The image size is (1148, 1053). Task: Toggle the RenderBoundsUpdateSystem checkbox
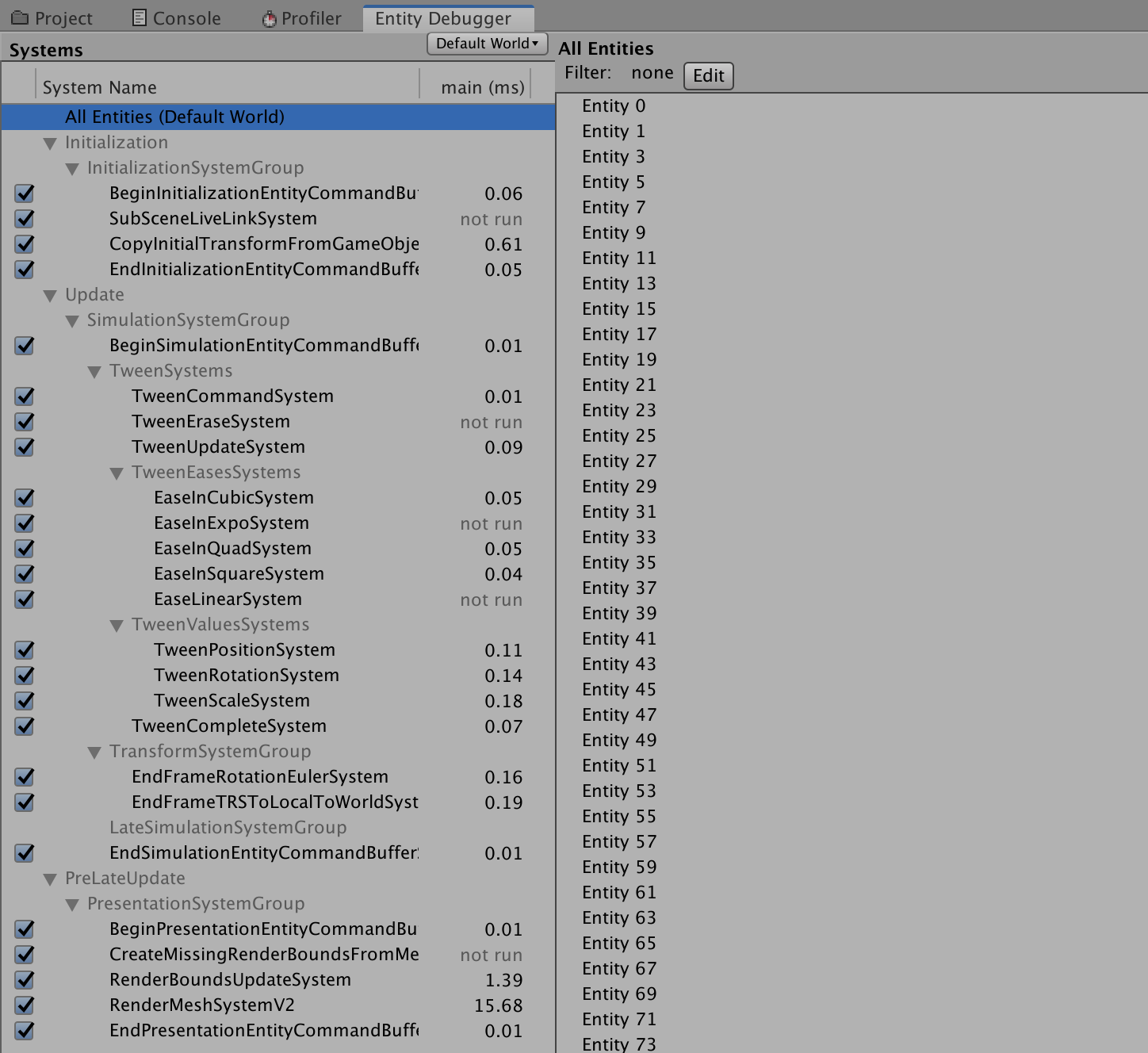tap(24, 980)
